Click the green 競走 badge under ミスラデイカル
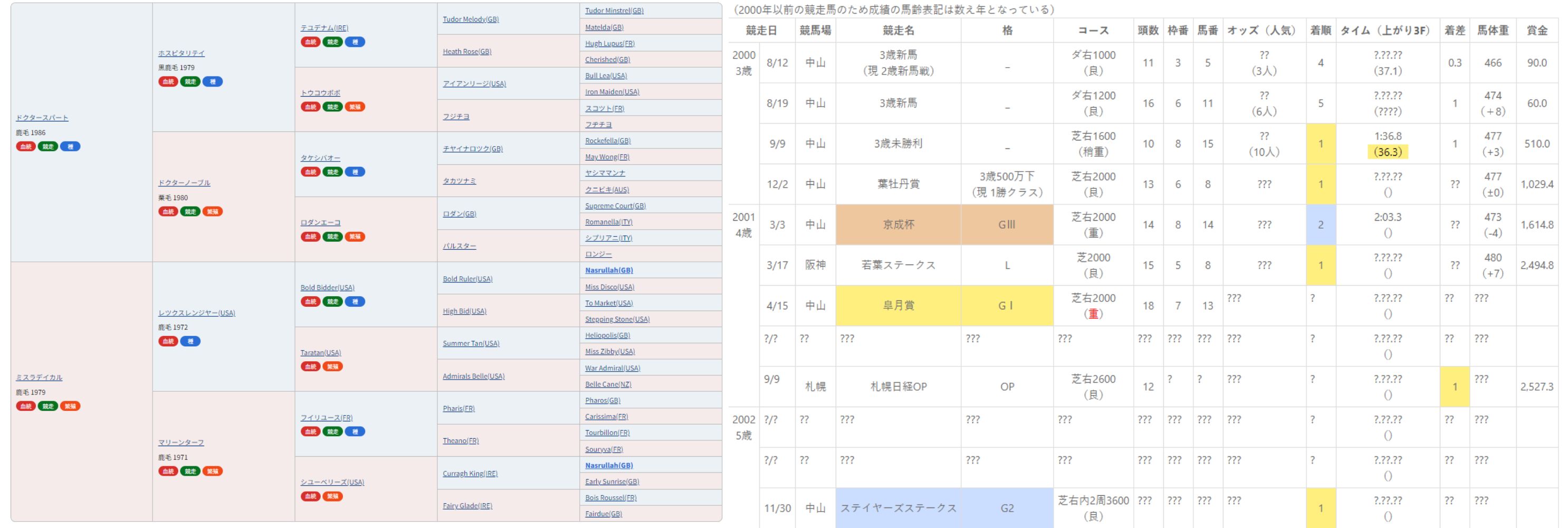Viewport: 1568px width, 528px height. (x=47, y=406)
